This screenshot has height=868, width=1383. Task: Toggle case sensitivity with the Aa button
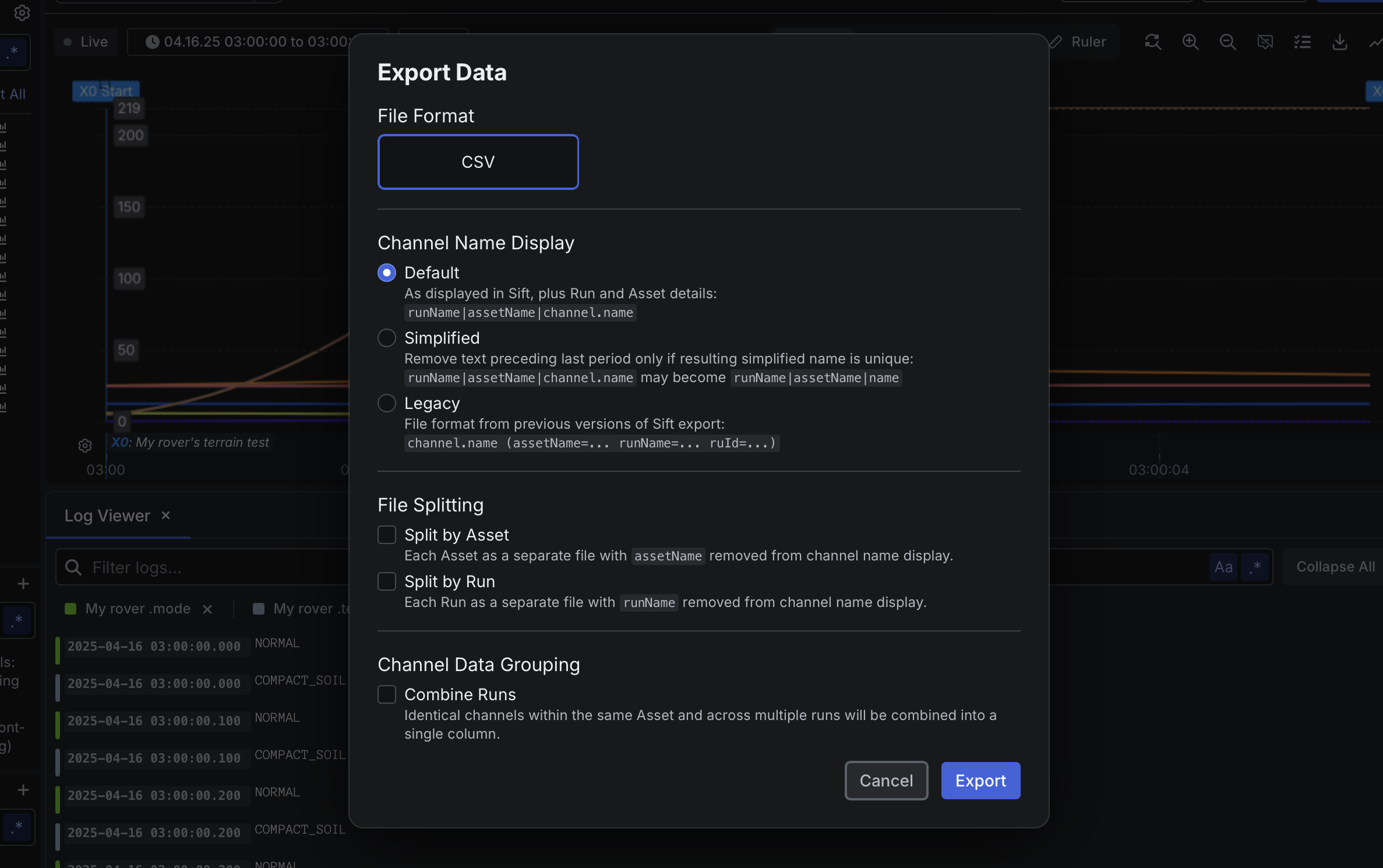coord(1224,566)
